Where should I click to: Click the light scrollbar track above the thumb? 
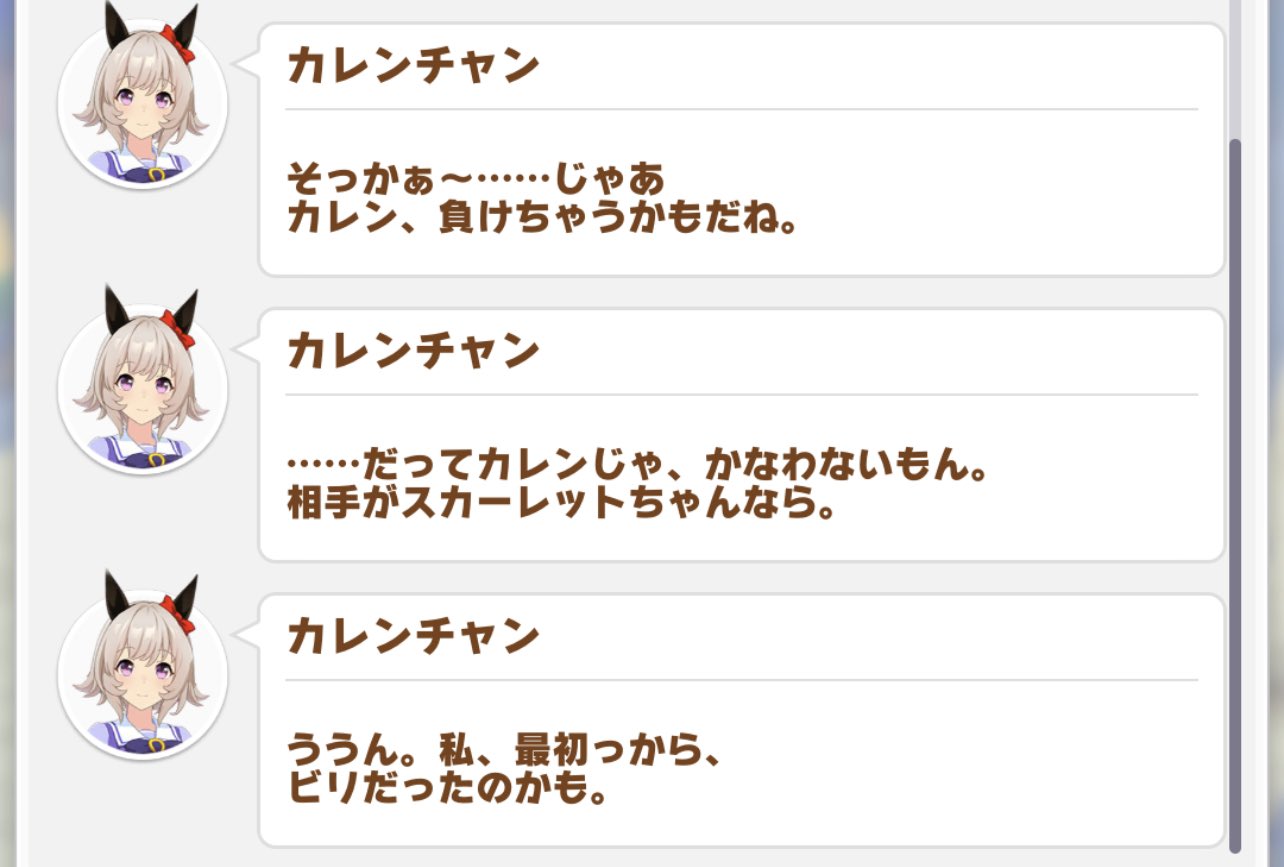click(1235, 69)
